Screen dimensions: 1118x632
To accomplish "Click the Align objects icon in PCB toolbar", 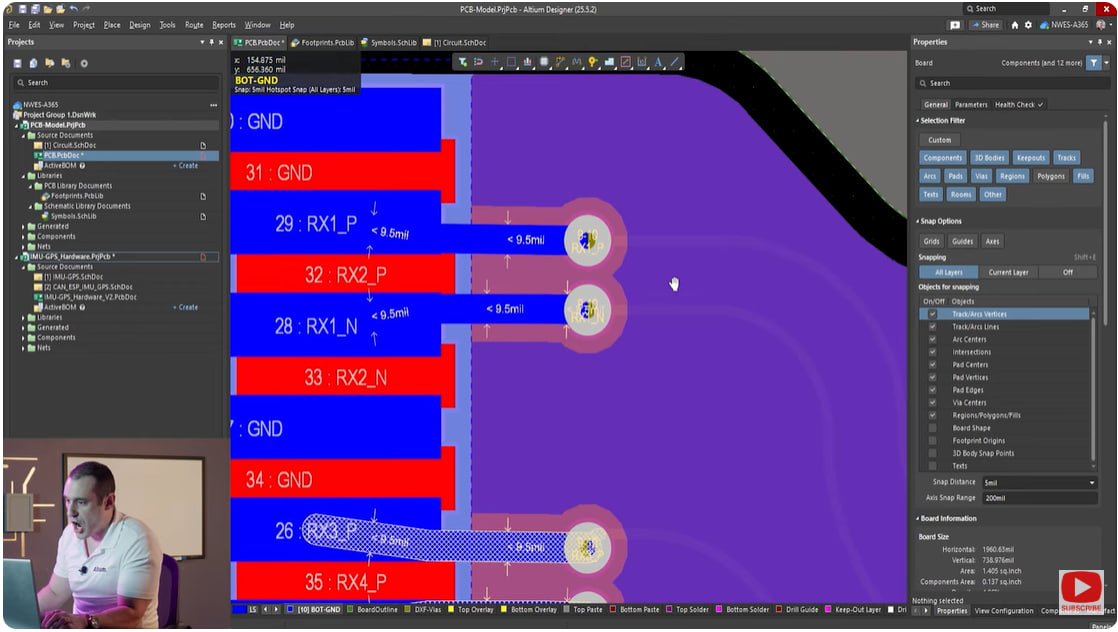I will click(x=528, y=63).
